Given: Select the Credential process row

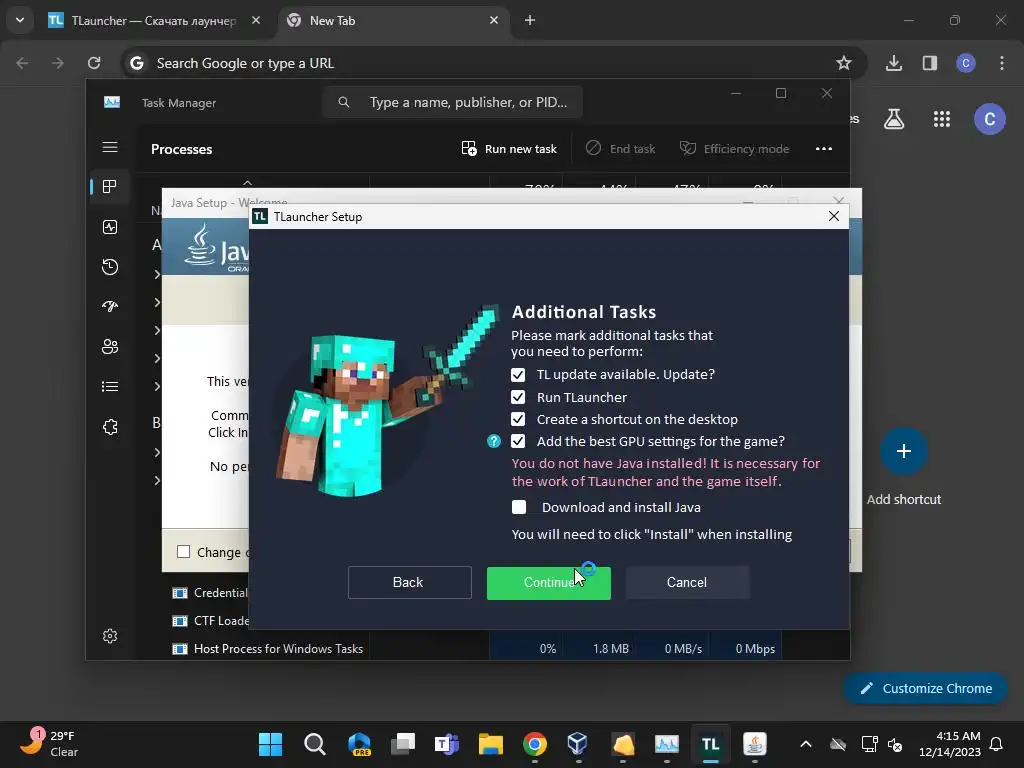Looking at the screenshot, I should (x=210, y=592).
